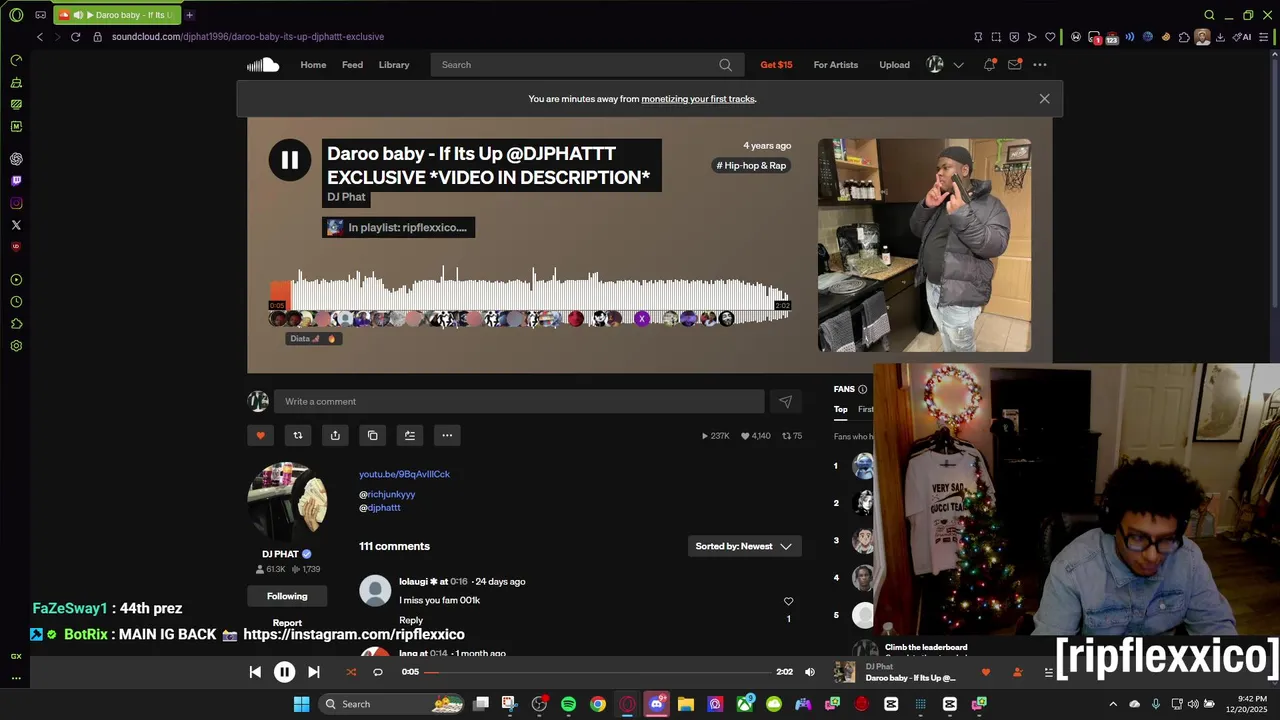
Task: Open messages envelope in SoundCloud header
Action: [1014, 65]
